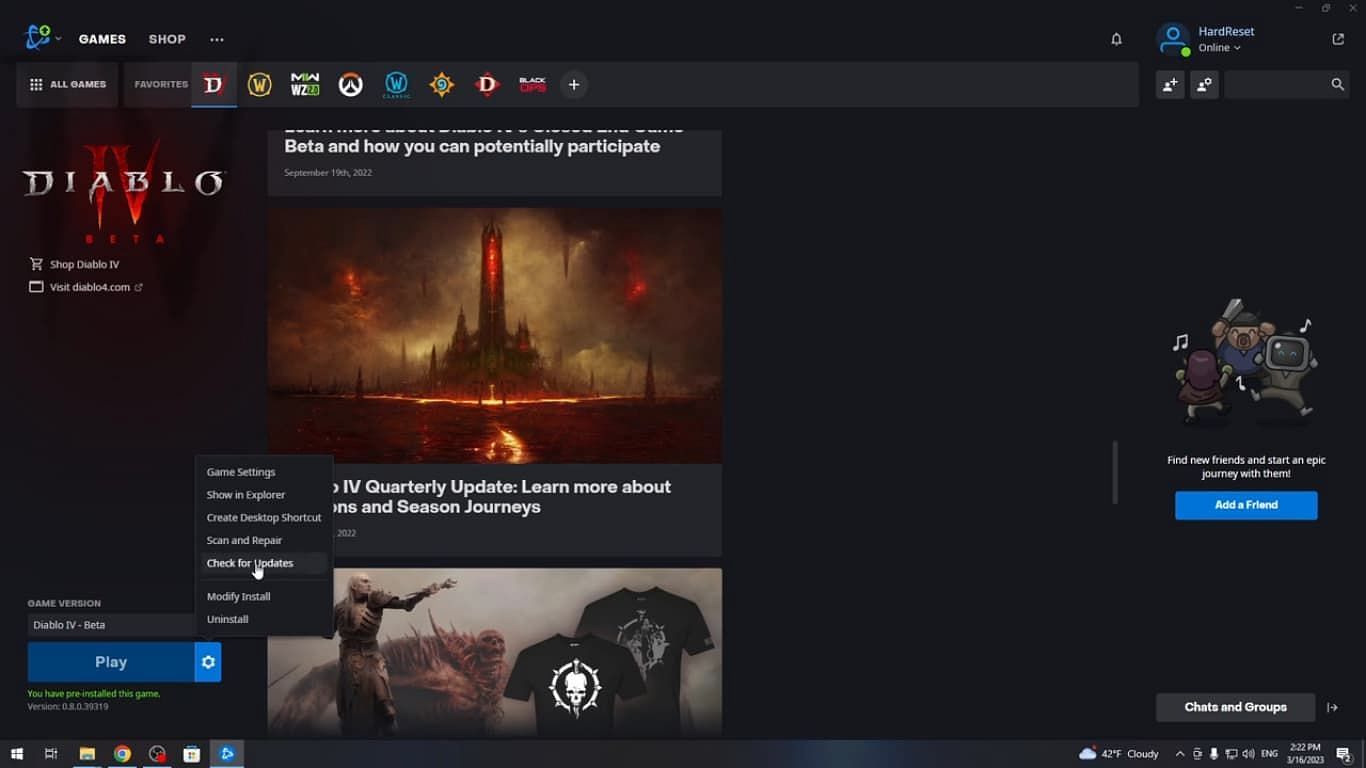
Task: Choose Game Settings from the menu
Action: [x=241, y=472]
